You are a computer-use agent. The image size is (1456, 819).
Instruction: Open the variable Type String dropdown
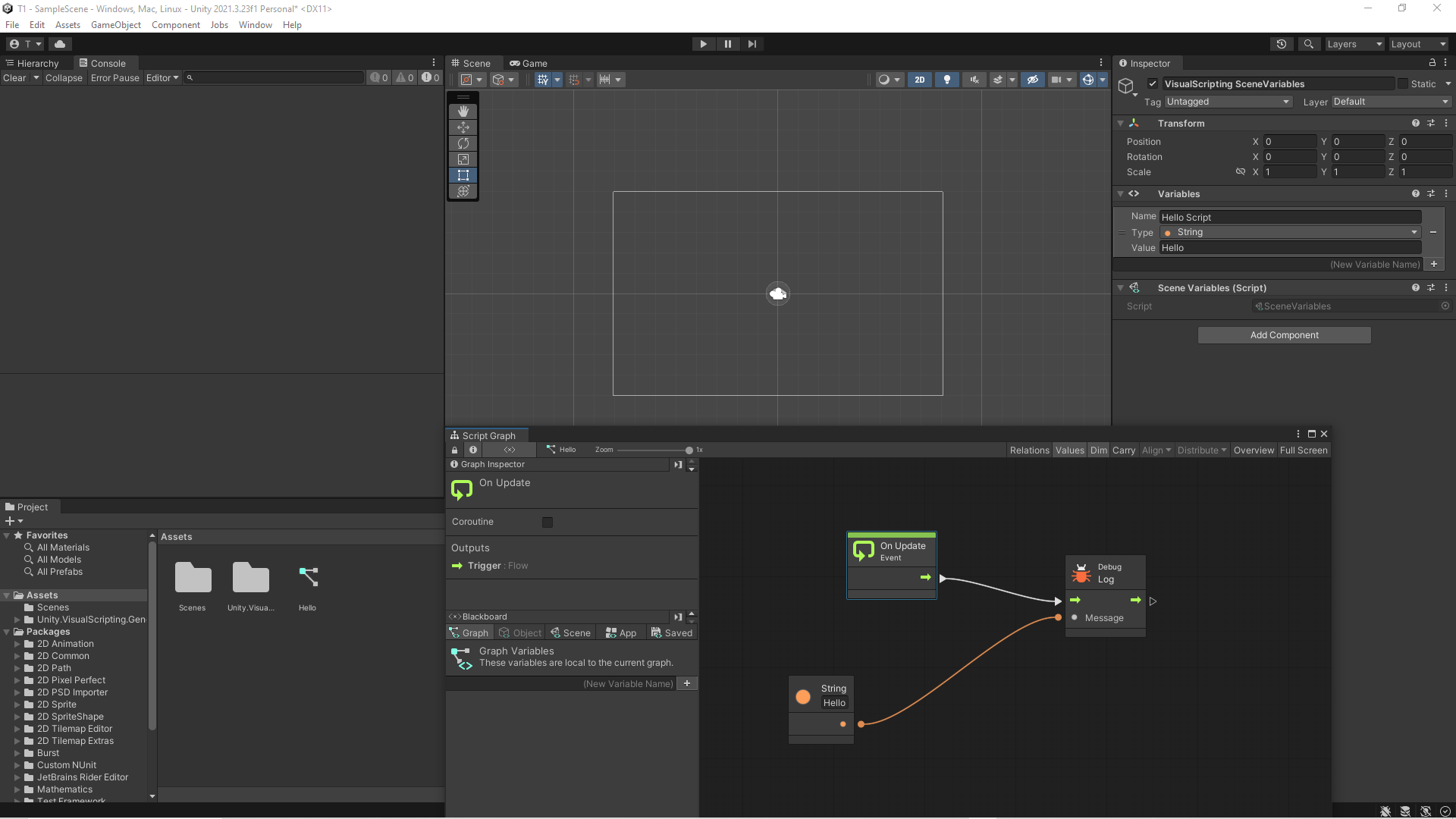(1290, 233)
